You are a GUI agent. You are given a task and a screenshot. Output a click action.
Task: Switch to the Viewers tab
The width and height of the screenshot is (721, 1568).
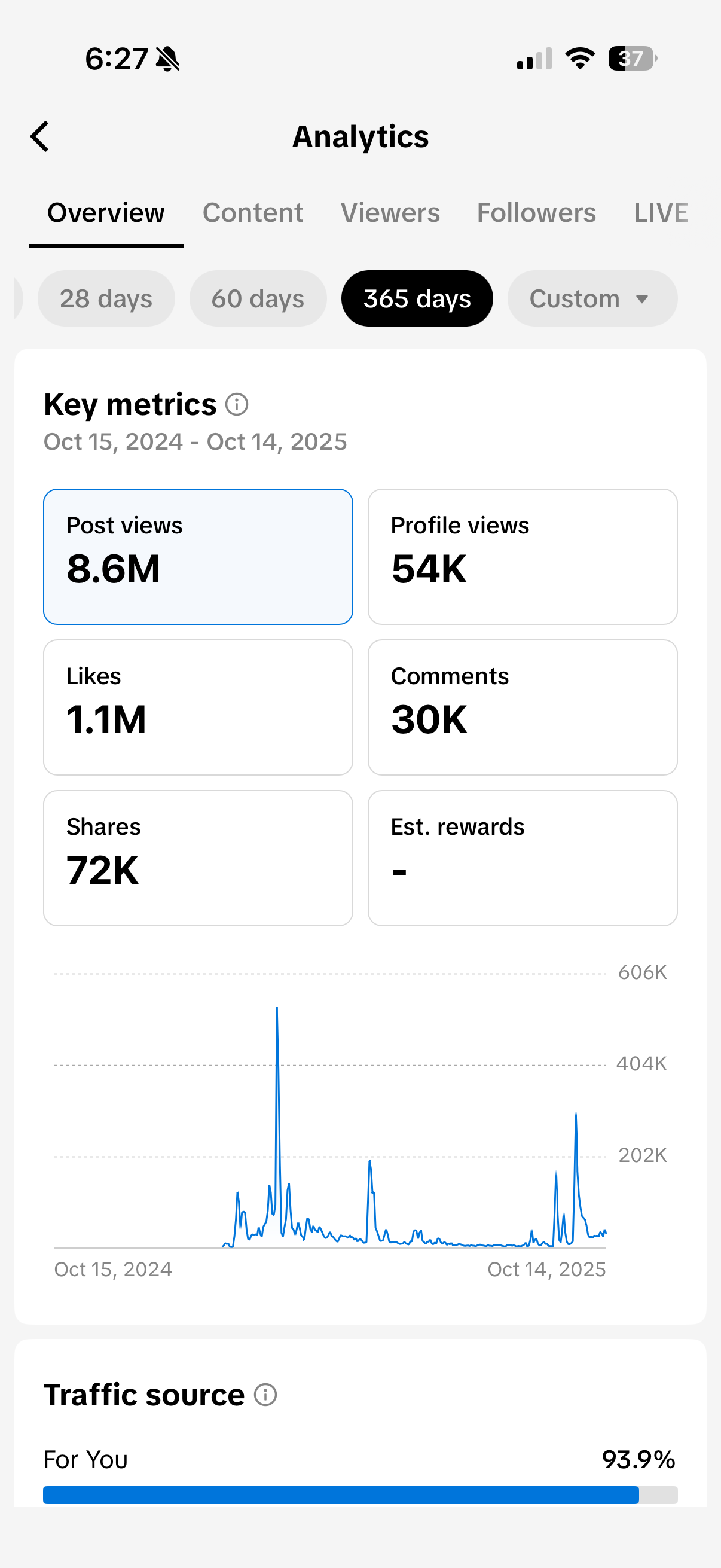(x=390, y=212)
